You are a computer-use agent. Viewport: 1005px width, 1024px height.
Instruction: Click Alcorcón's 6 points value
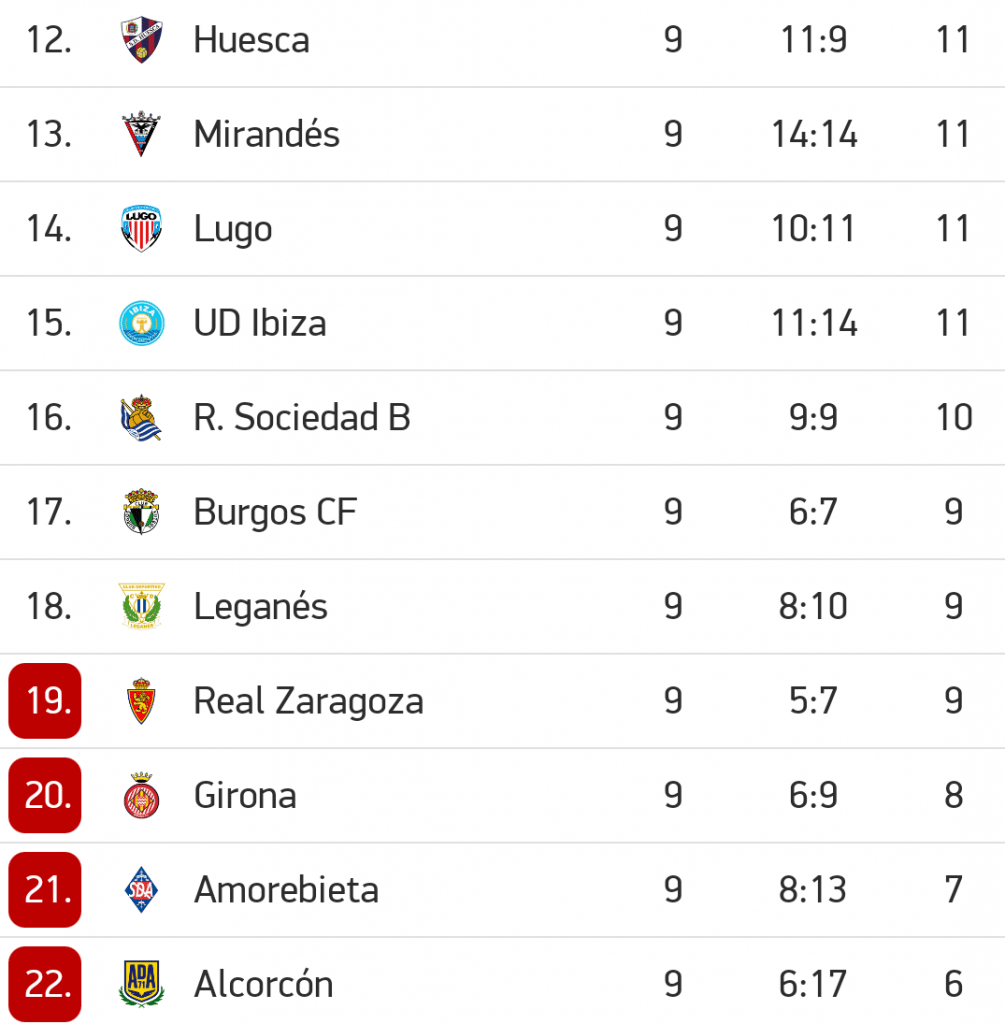coord(953,984)
